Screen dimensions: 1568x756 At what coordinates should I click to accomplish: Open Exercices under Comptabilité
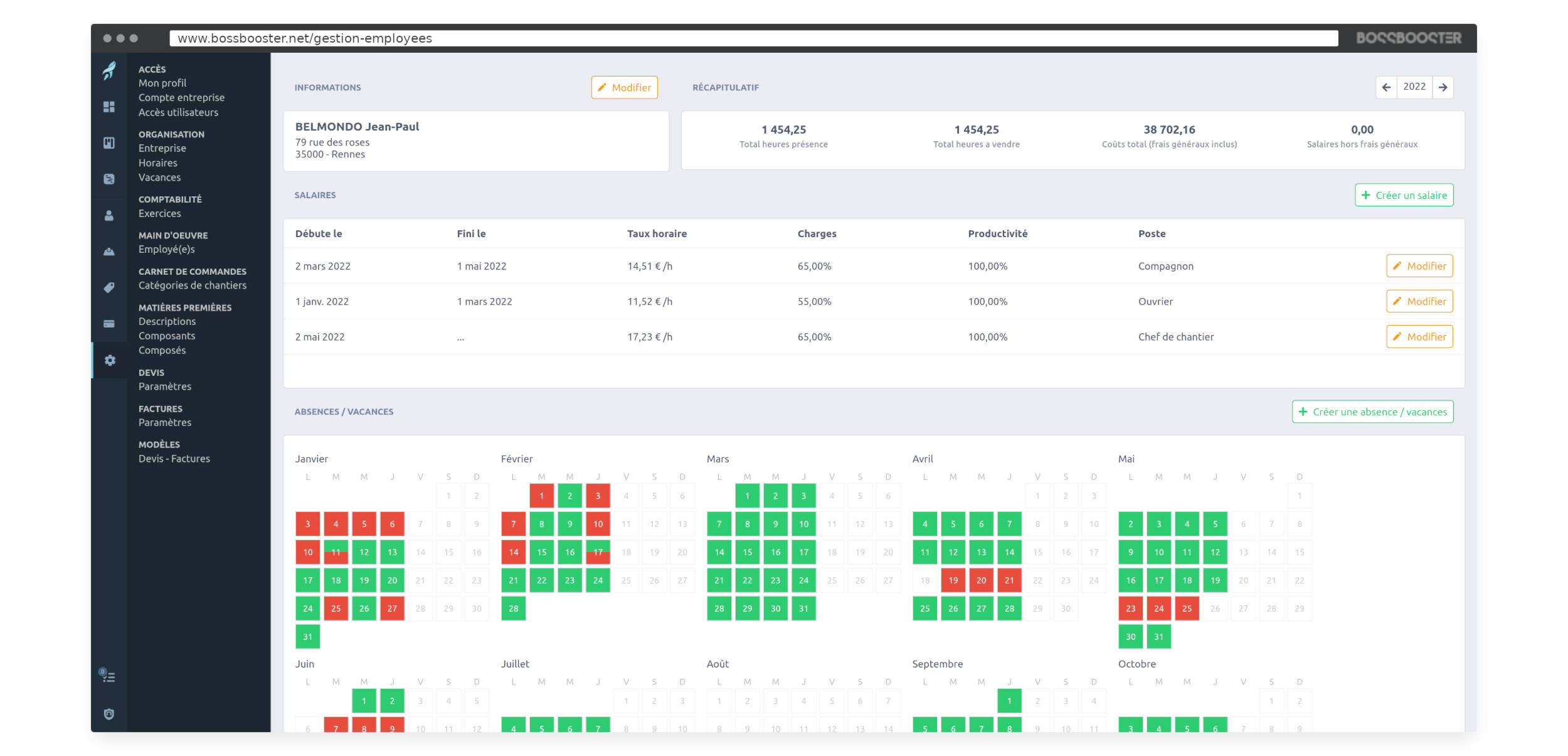tap(159, 213)
